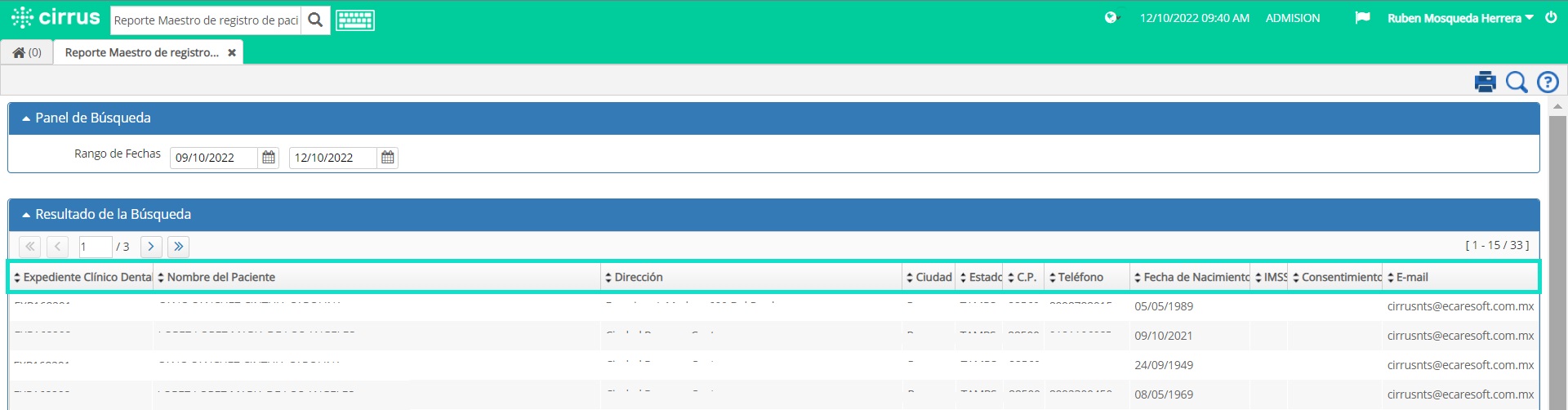Viewport: 1568px width, 410px height.
Task: Open the help question mark icon
Action: click(1548, 82)
